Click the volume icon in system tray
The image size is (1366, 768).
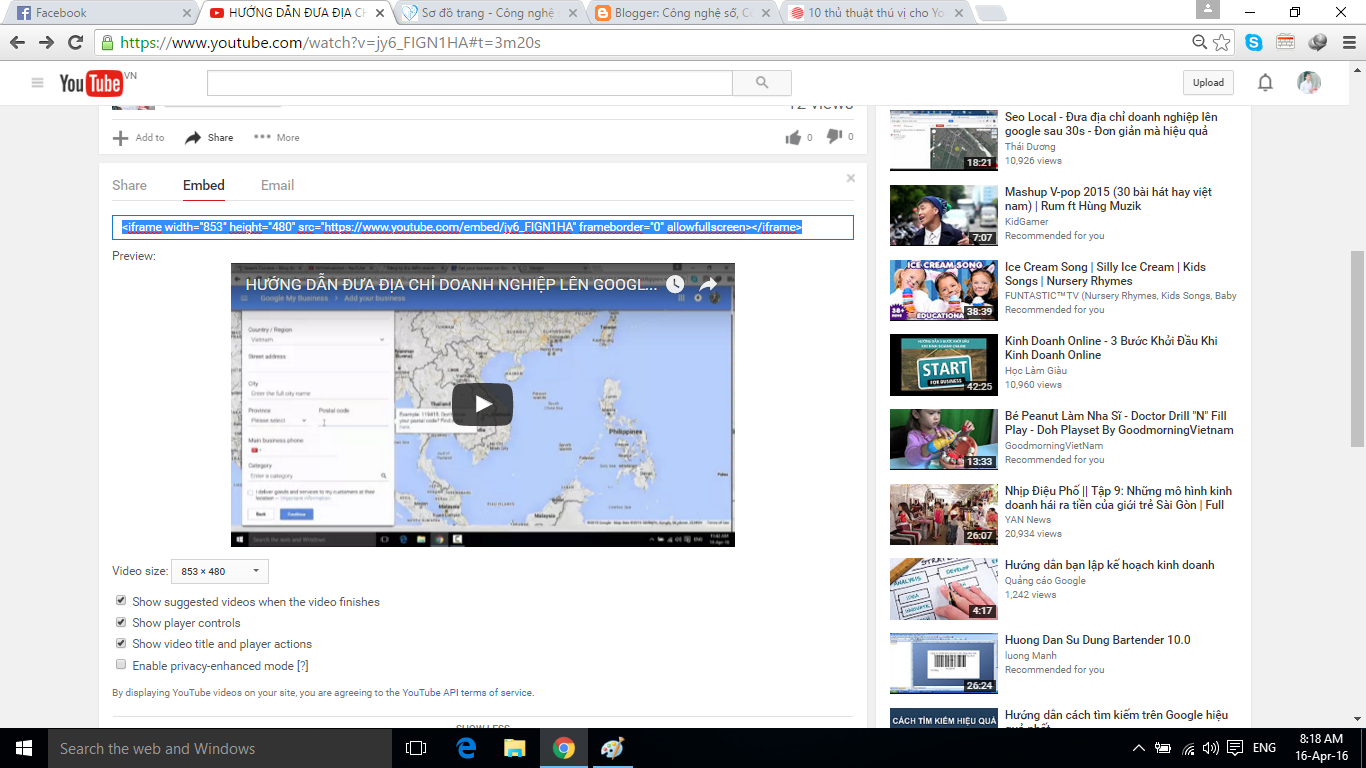(1211, 748)
